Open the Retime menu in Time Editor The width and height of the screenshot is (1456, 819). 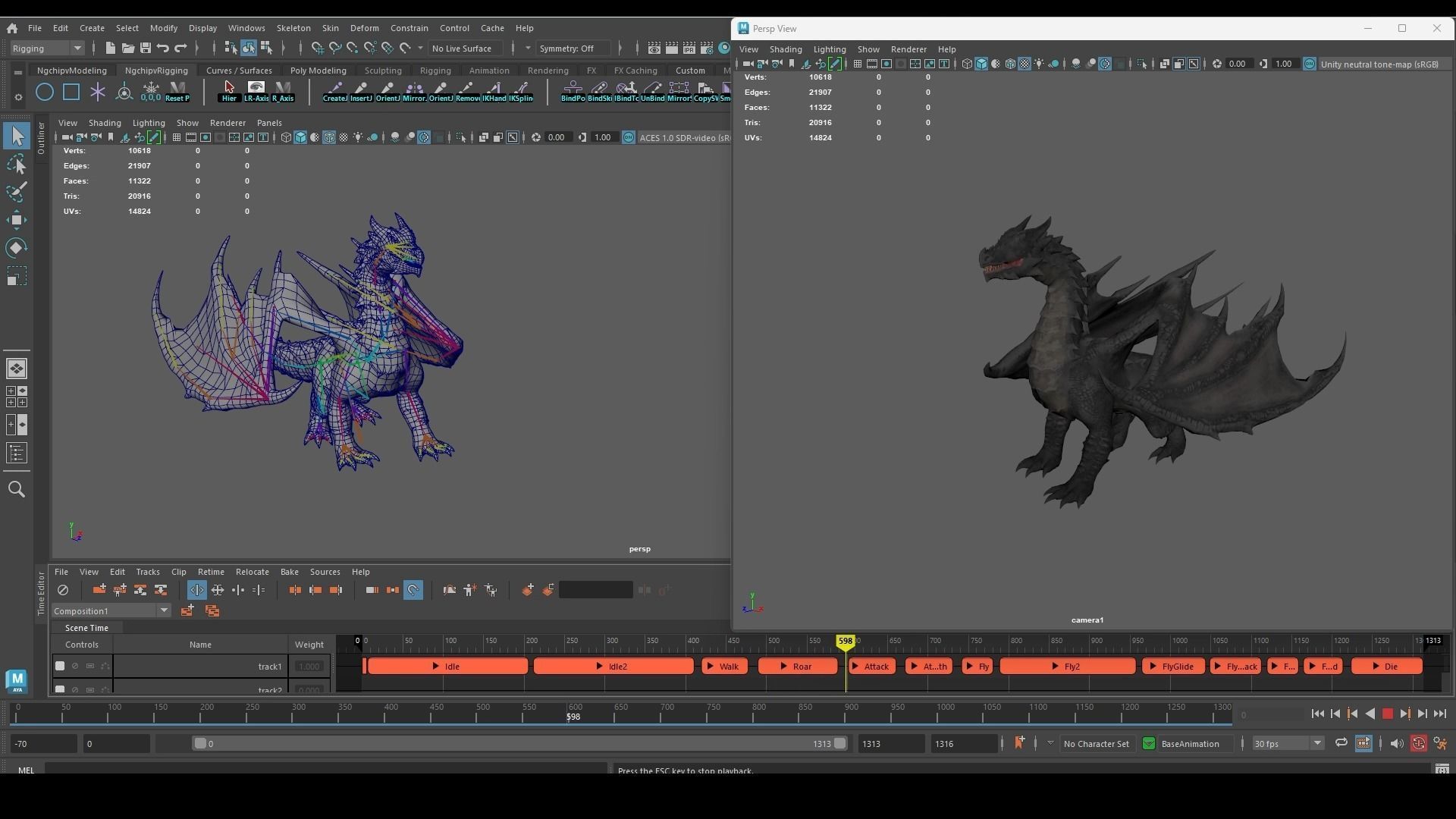[211, 572]
